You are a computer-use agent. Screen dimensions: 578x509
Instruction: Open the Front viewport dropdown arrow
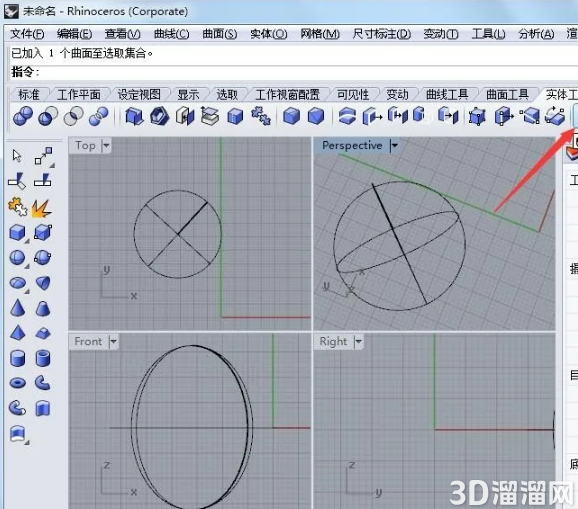pyautogui.click(x=113, y=341)
